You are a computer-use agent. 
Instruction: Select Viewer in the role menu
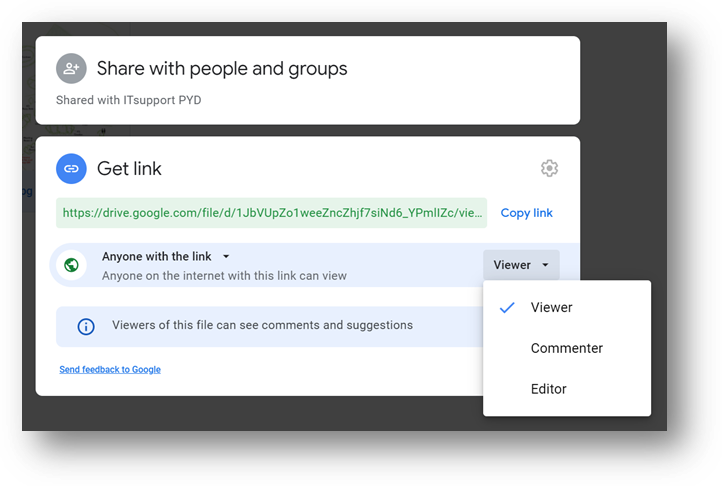tap(567, 307)
